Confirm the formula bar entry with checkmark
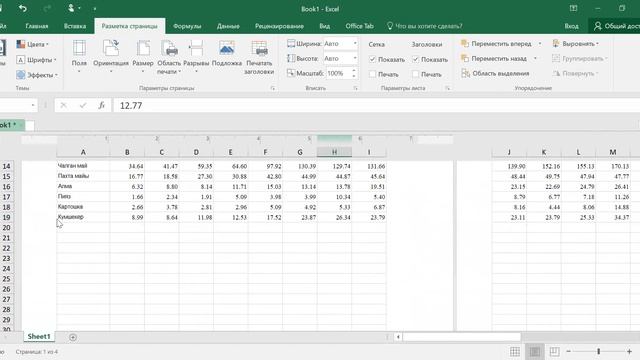 pos(83,105)
